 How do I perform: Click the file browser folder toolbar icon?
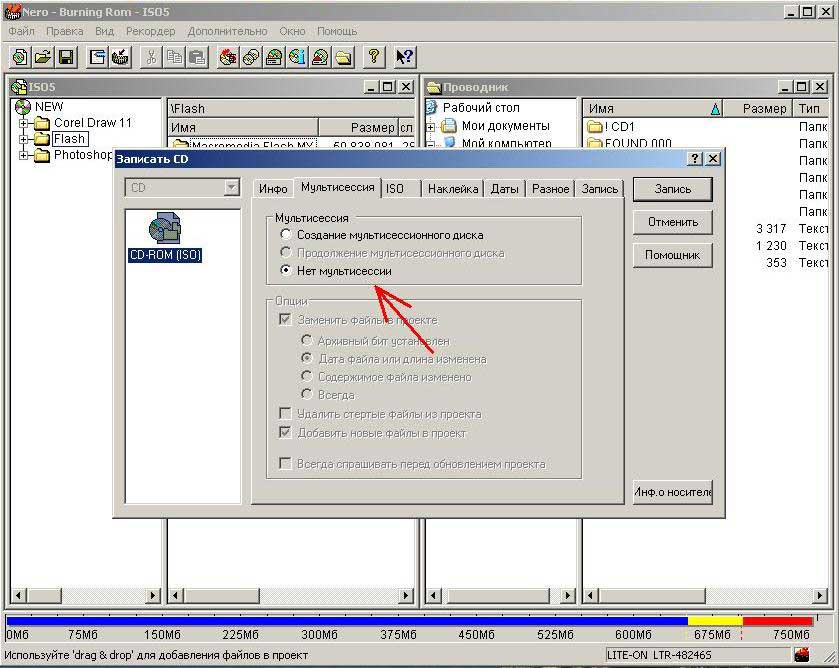point(343,57)
